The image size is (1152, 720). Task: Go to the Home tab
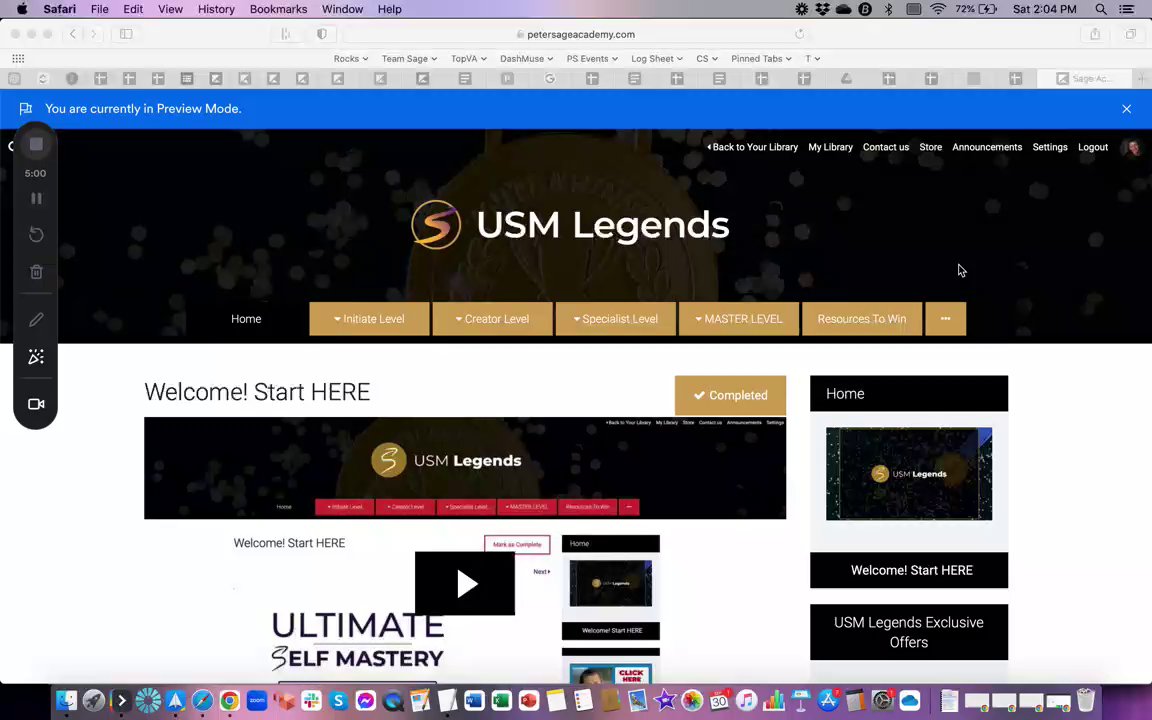pyautogui.click(x=246, y=319)
